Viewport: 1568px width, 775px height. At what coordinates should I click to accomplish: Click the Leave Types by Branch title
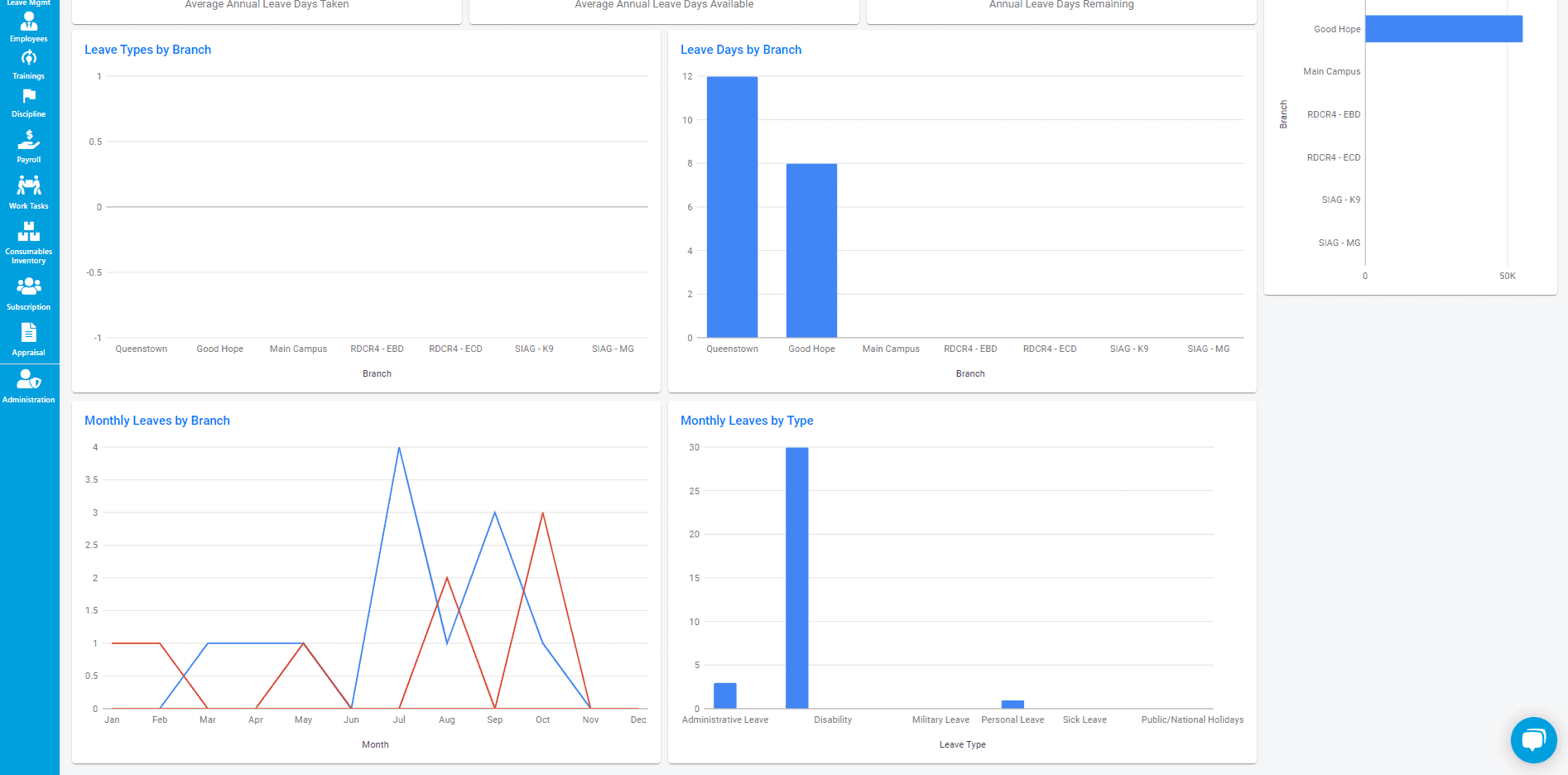coord(147,50)
